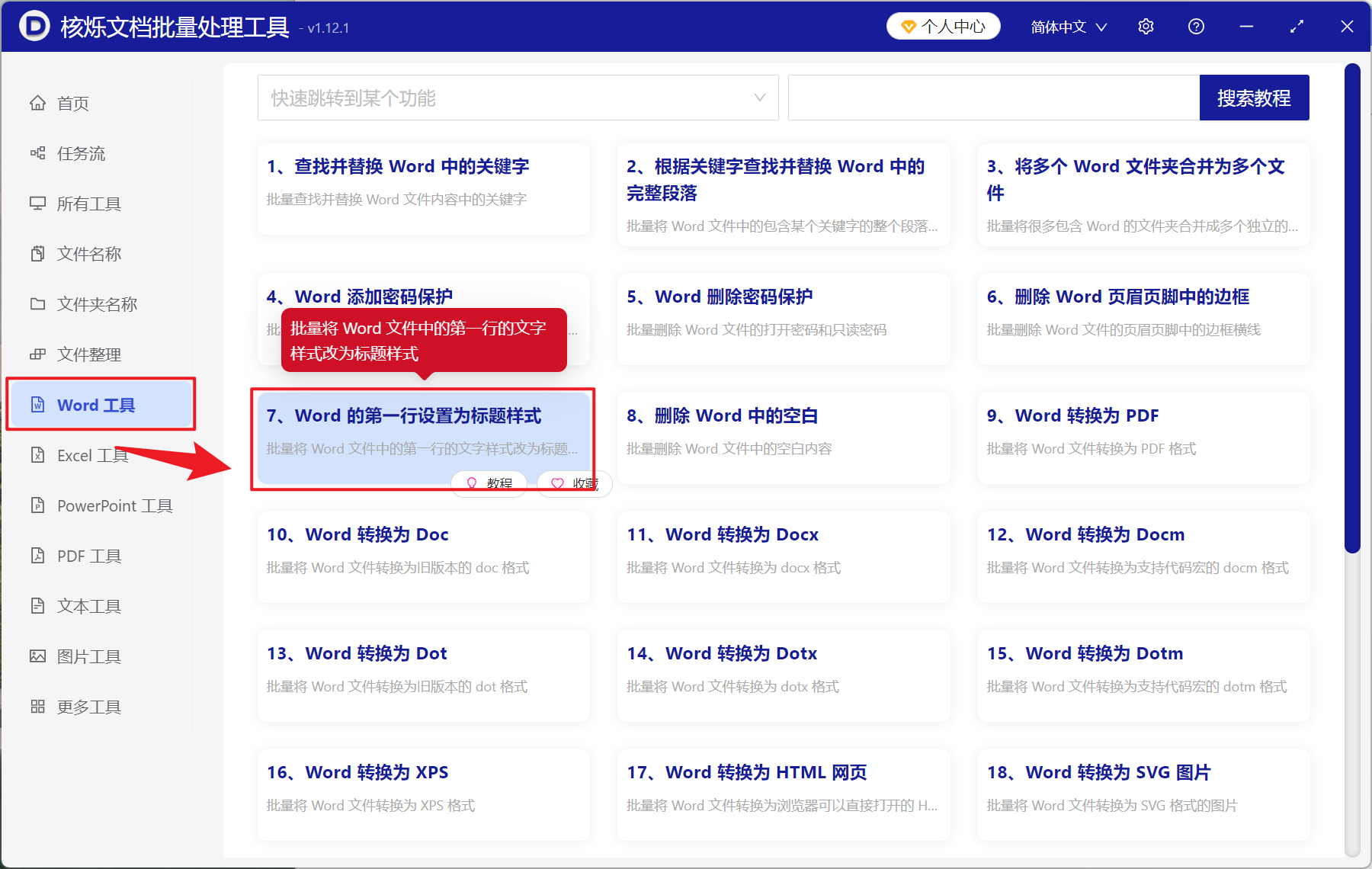
Task: Open PowerPoint 工具 from sidebar
Action: 113,505
